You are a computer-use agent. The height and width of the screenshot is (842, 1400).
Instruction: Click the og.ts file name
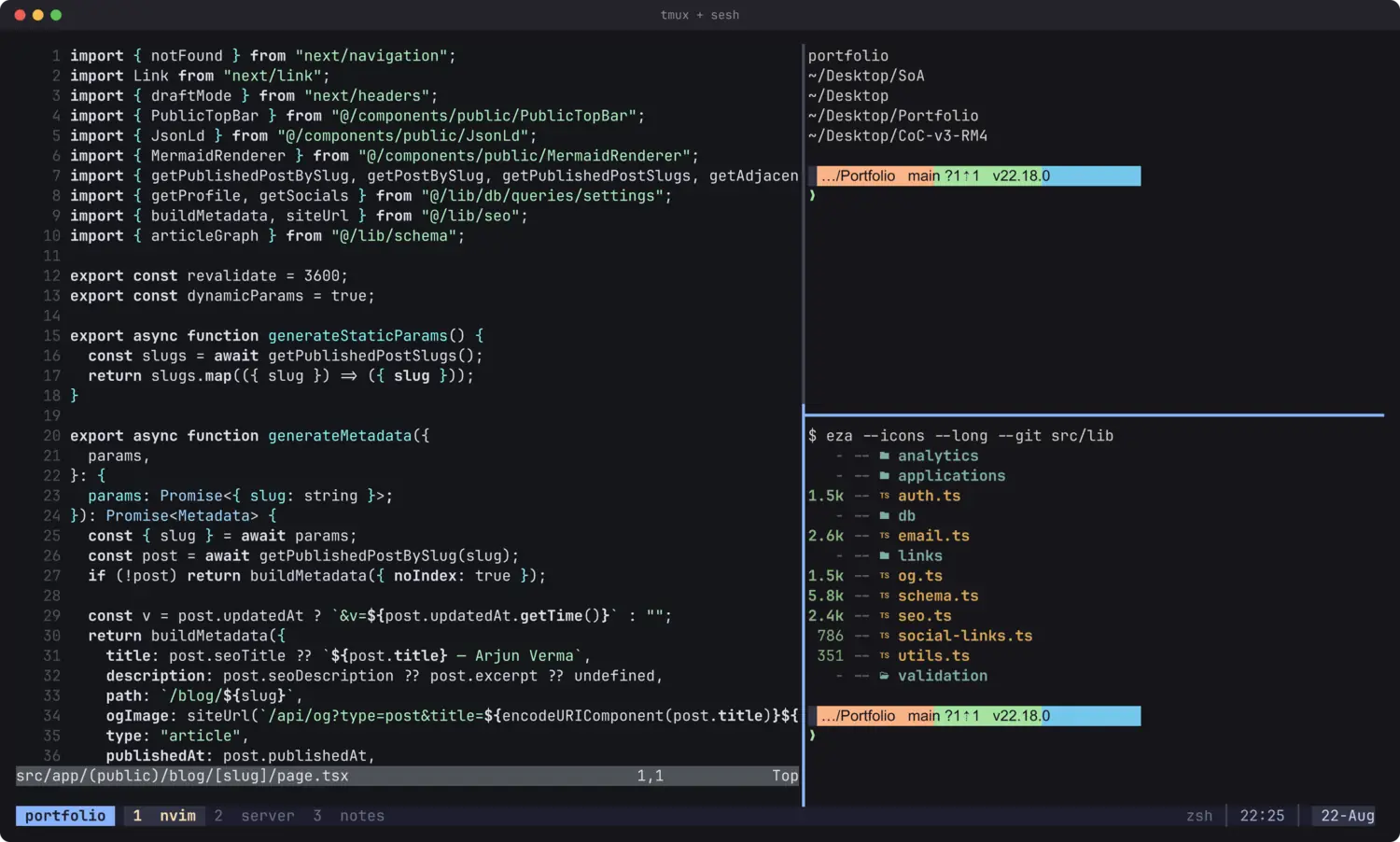tap(920, 576)
